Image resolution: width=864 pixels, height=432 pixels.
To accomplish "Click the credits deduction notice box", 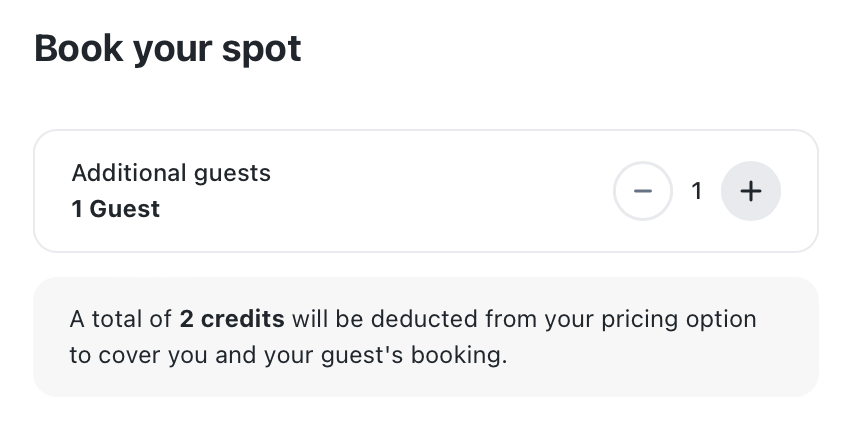I will pyautogui.click(x=426, y=337).
